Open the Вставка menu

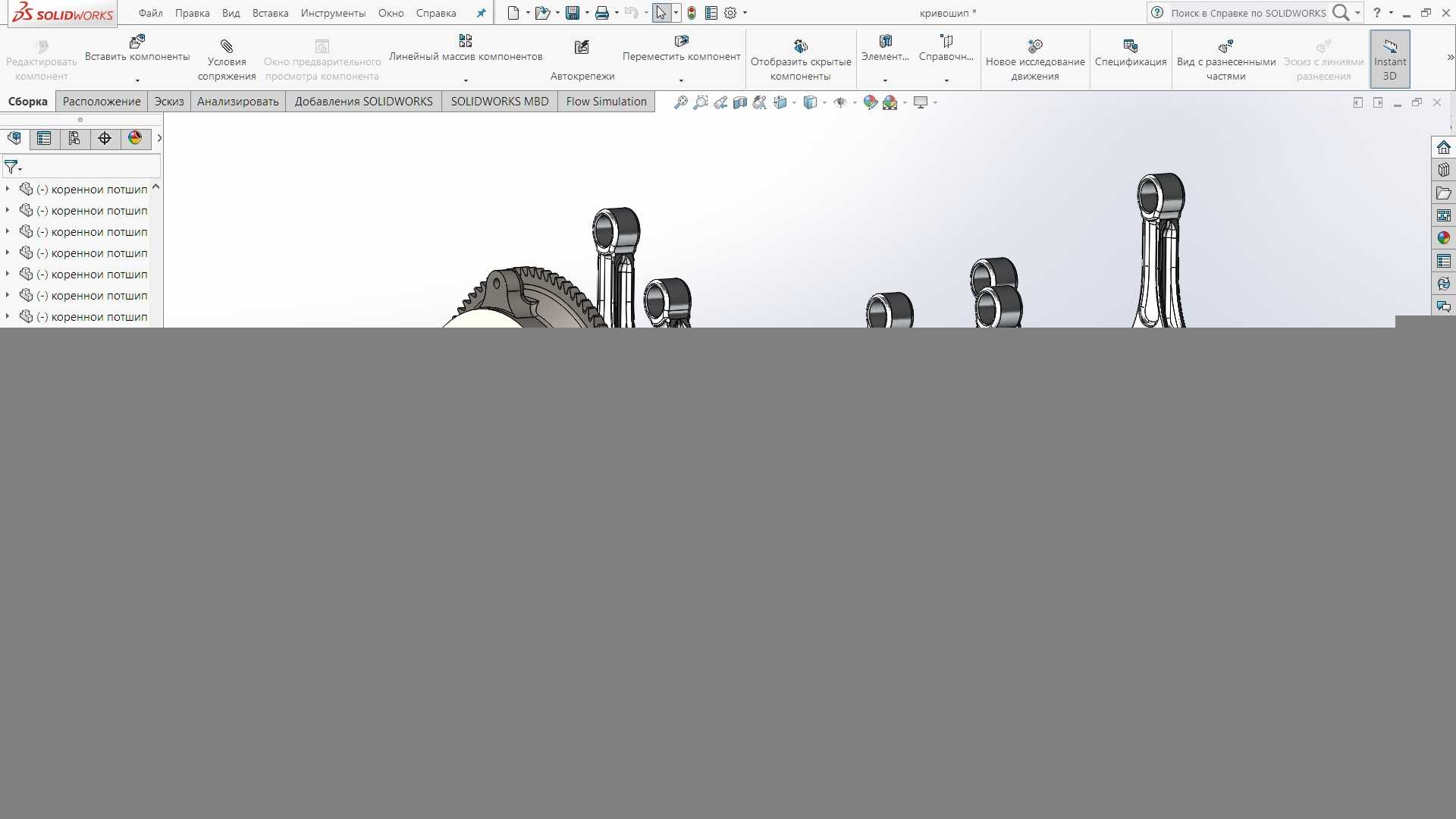[270, 13]
